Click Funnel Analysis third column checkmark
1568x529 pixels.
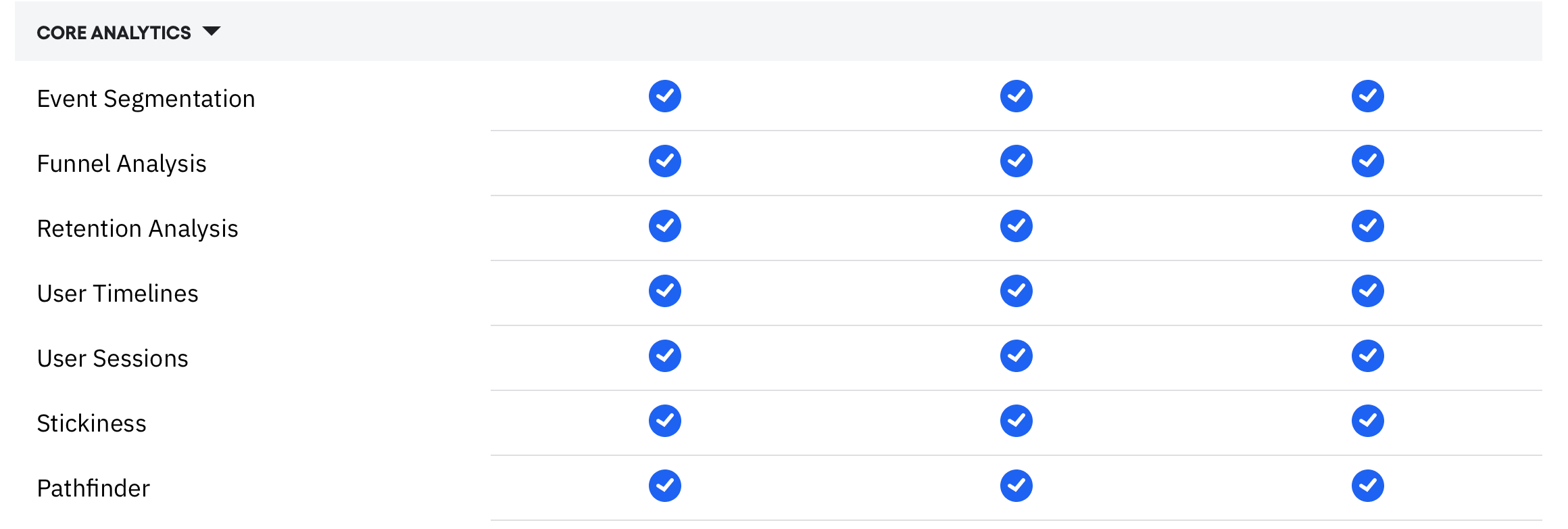1367,161
